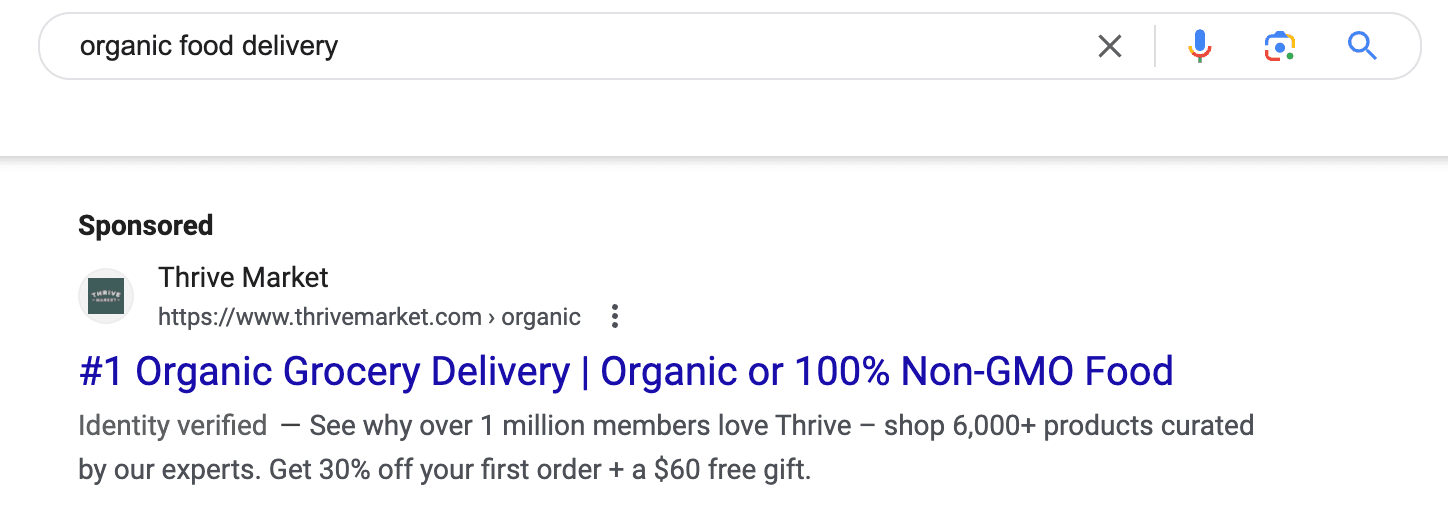Open the "#1 Organic Grocery Delivery" headline link
1448x532 pixels.
[x=324, y=372]
